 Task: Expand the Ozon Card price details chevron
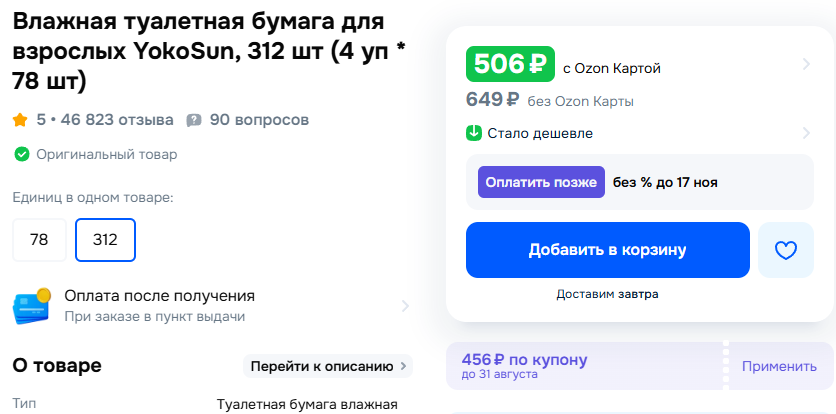[806, 65]
